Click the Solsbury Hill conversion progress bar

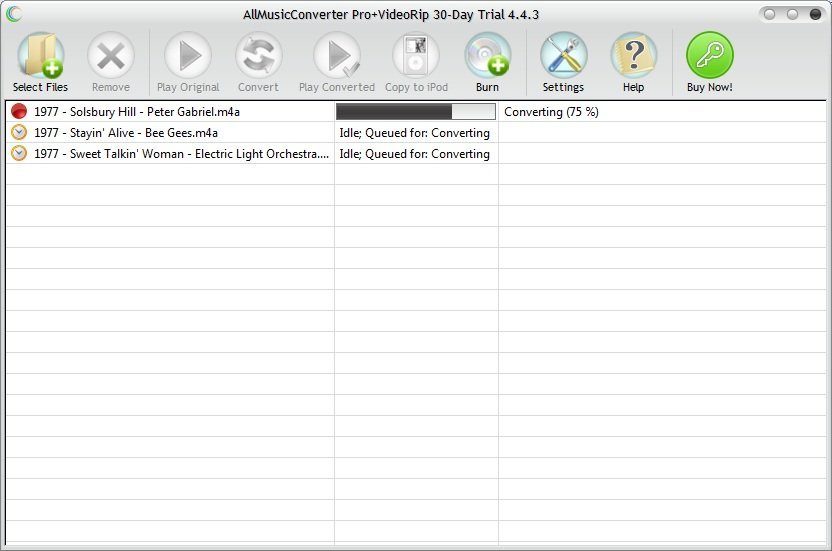click(416, 111)
